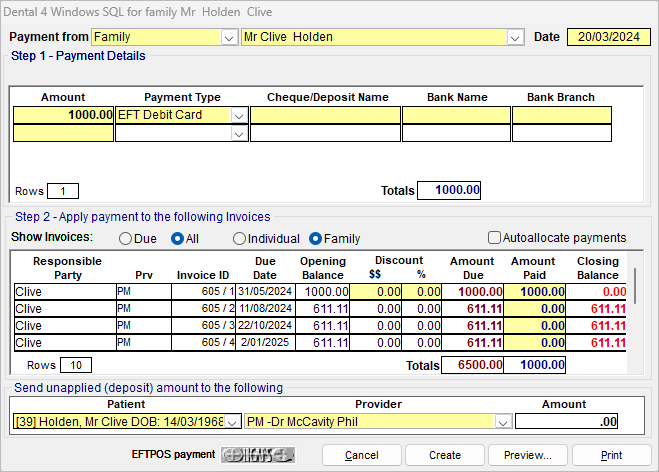
Task: Click the Amount field showing 1000.00 in Step 1
Action: [63, 115]
